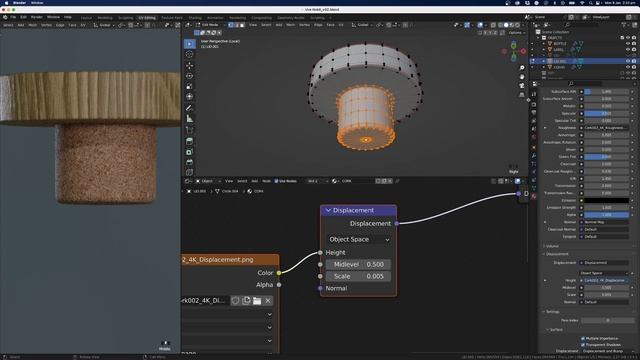640x360 pixels.
Task: Open the File menu
Action: (13, 17)
